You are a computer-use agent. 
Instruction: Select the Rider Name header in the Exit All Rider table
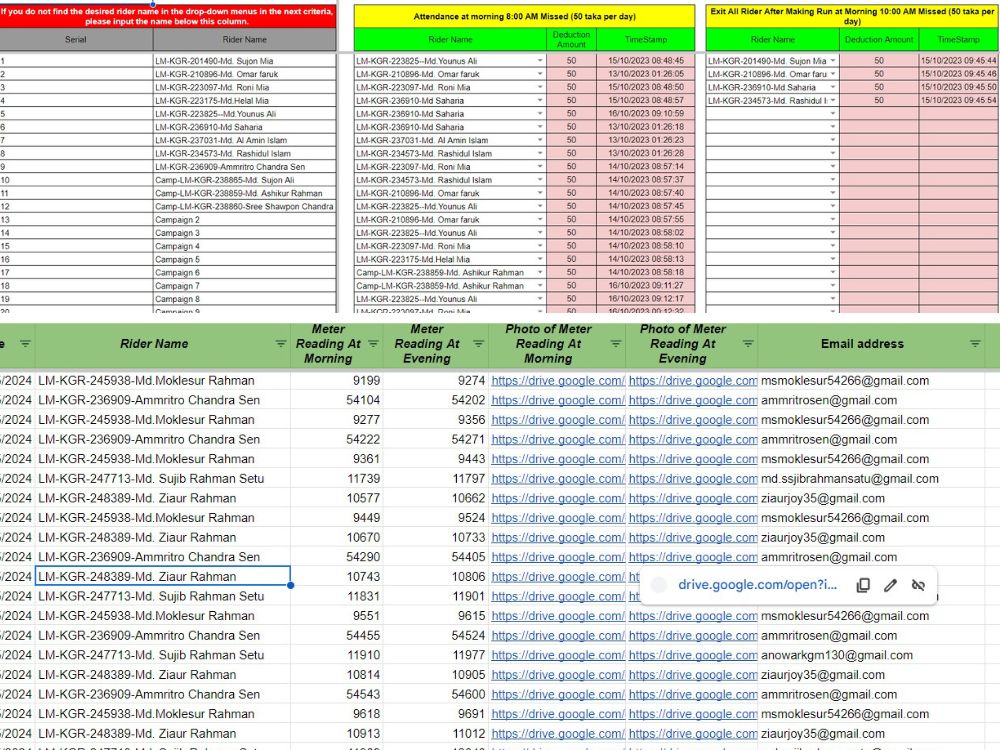pos(772,40)
